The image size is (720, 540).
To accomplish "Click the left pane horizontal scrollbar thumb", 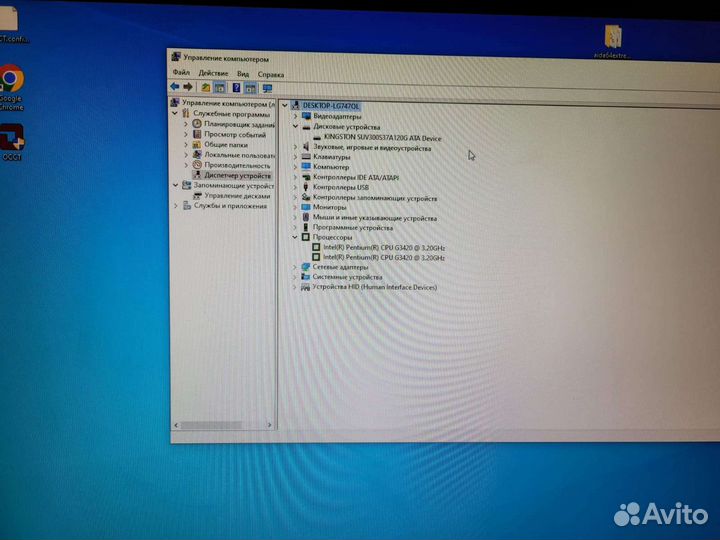I will [211, 425].
